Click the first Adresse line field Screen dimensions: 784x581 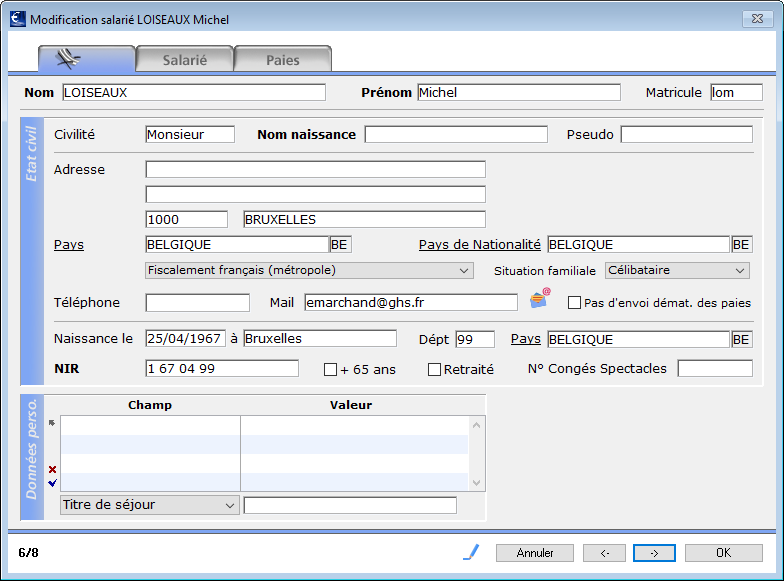point(316,169)
